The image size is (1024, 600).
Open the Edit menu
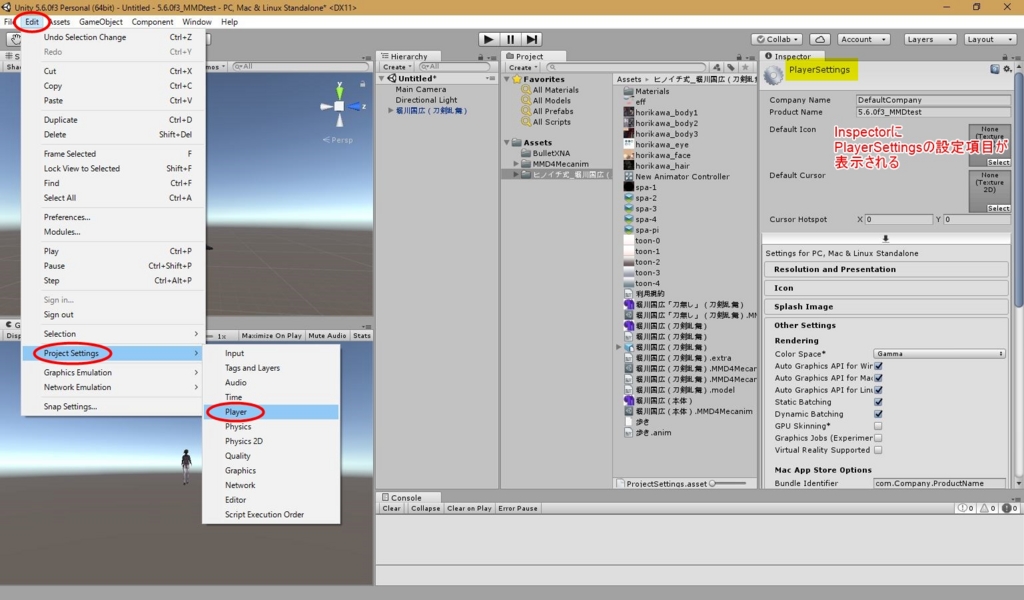click(32, 22)
